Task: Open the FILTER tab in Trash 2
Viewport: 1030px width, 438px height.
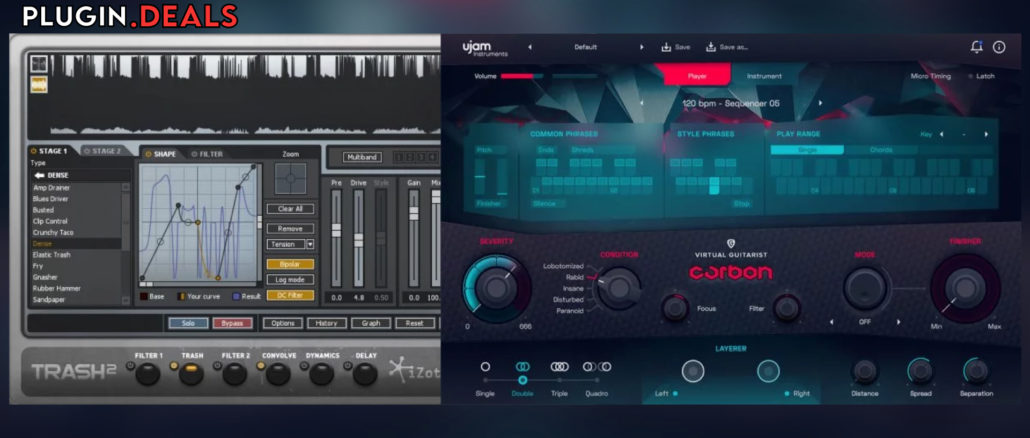Action: pyautogui.click(x=207, y=154)
